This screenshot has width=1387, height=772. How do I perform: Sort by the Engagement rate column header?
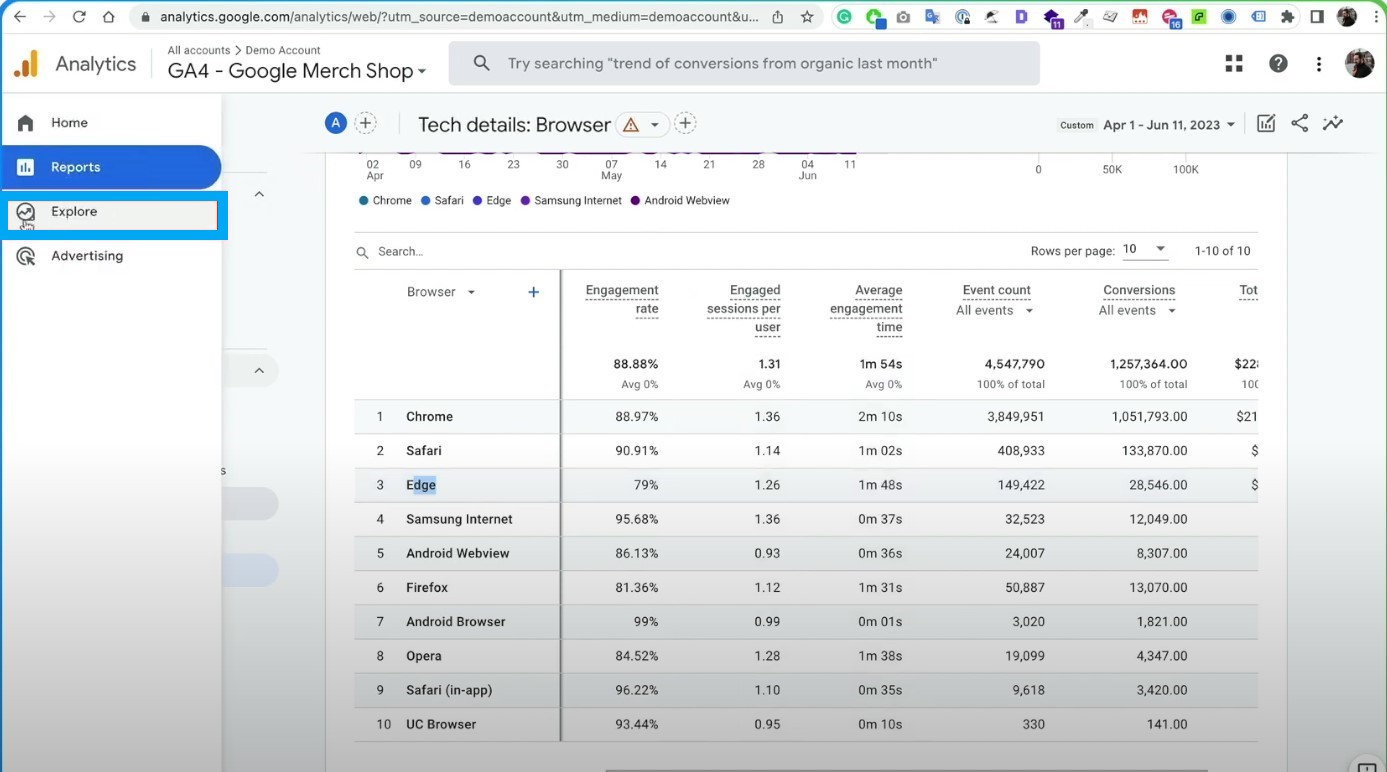(622, 299)
